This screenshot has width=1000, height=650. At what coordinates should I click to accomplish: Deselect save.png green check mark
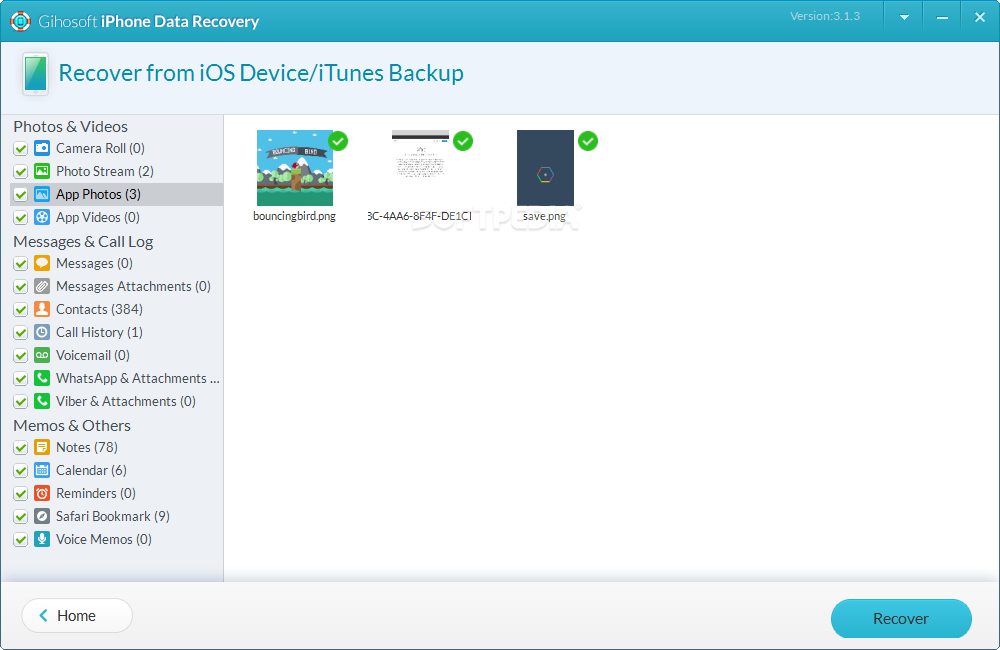[x=588, y=141]
